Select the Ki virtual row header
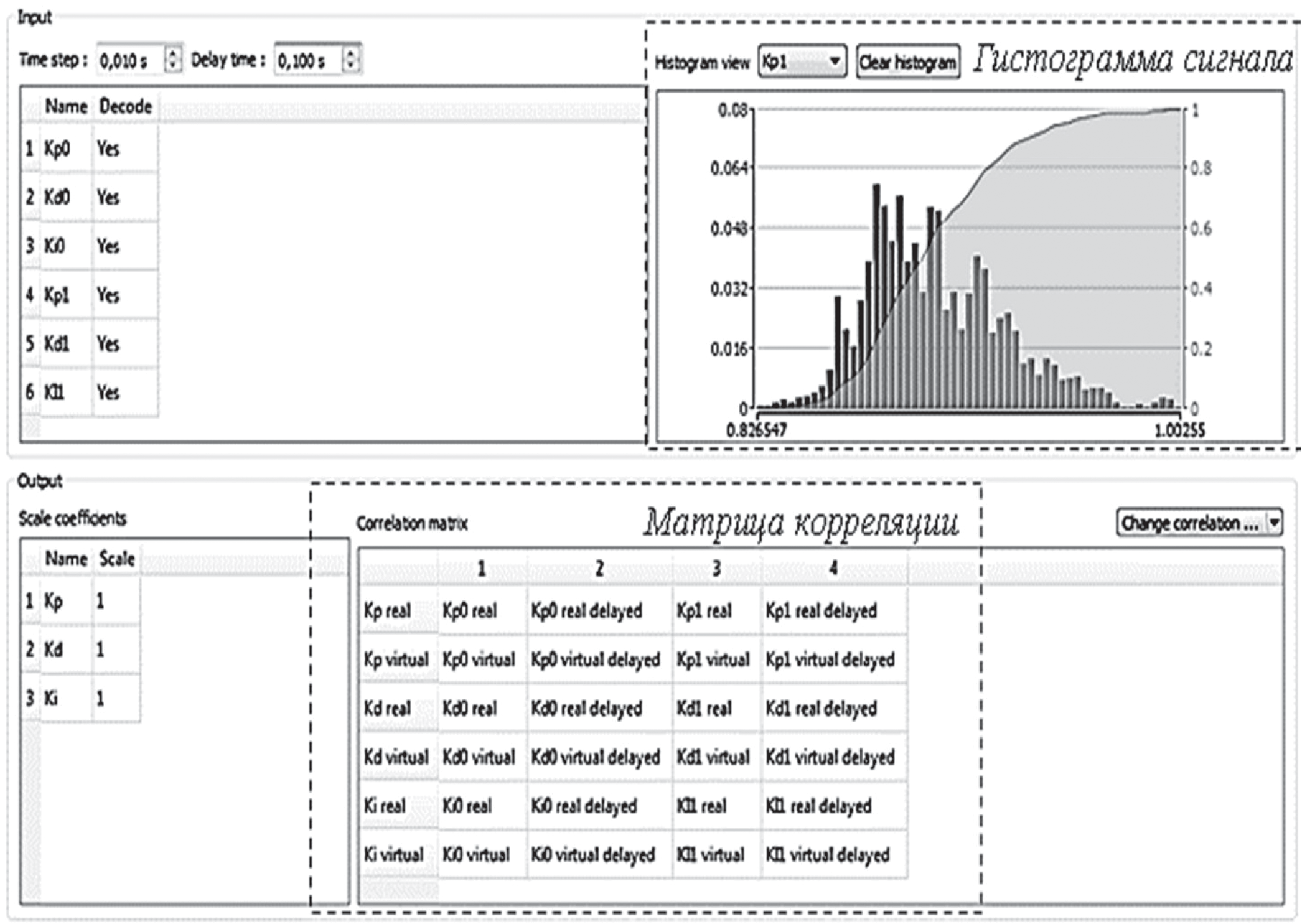1301x924 pixels. click(394, 855)
